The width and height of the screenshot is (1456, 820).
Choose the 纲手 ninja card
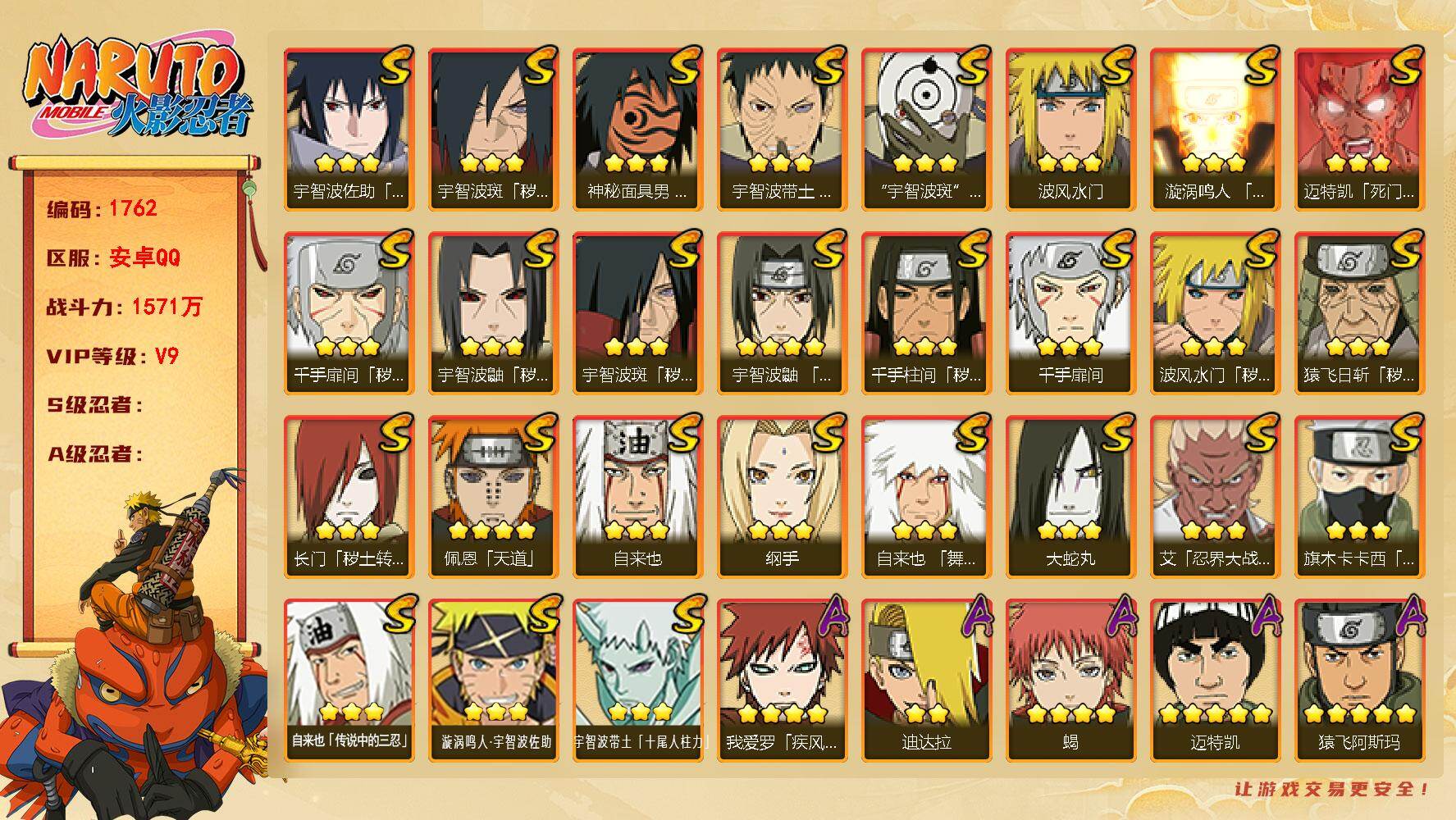tap(782, 496)
